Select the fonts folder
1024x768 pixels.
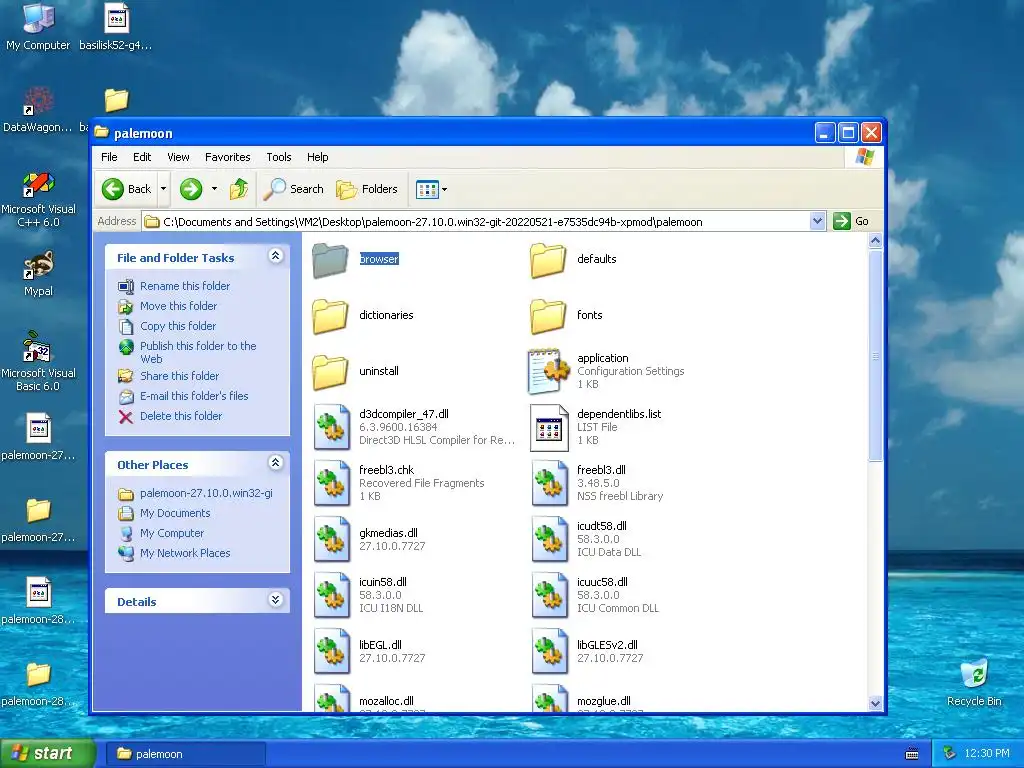(548, 316)
